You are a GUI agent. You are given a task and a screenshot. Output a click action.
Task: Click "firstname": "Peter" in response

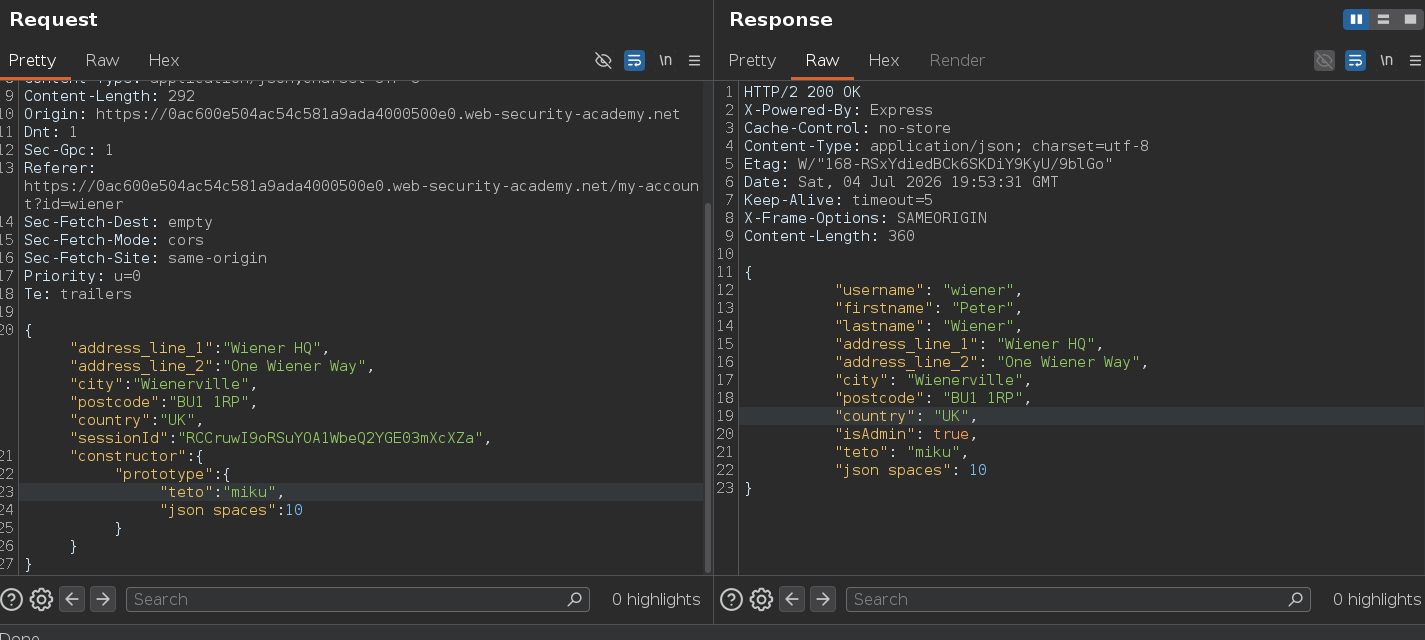click(928, 308)
